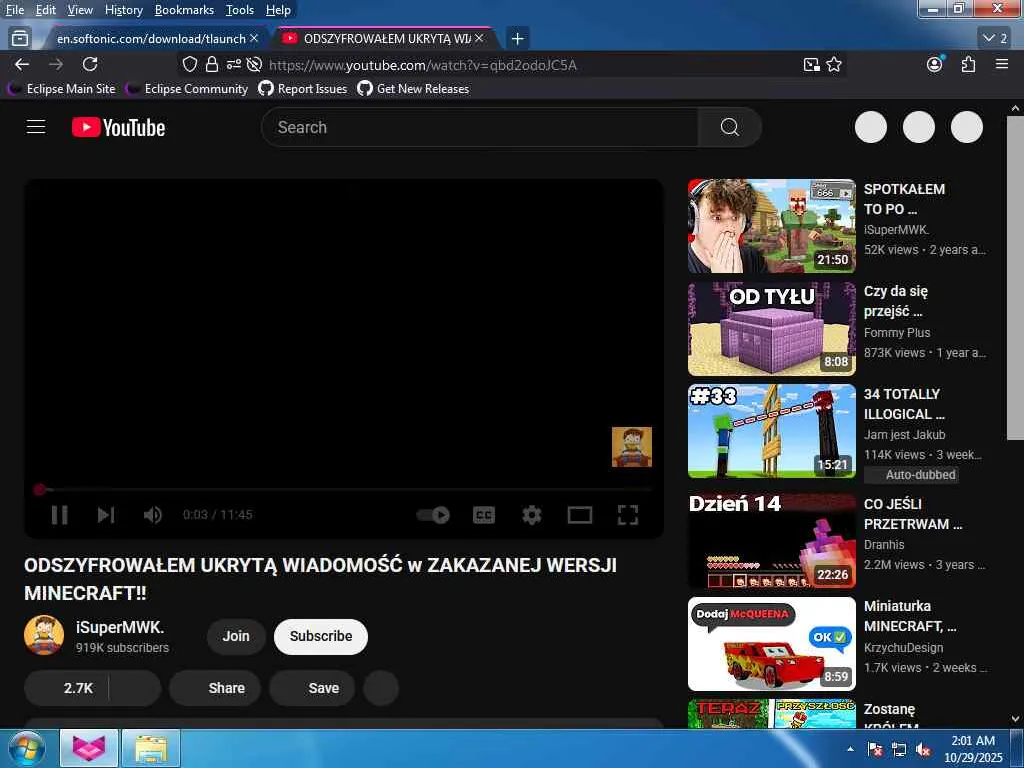
Task: Open OD TYŁU video thumbnail
Action: click(x=771, y=328)
